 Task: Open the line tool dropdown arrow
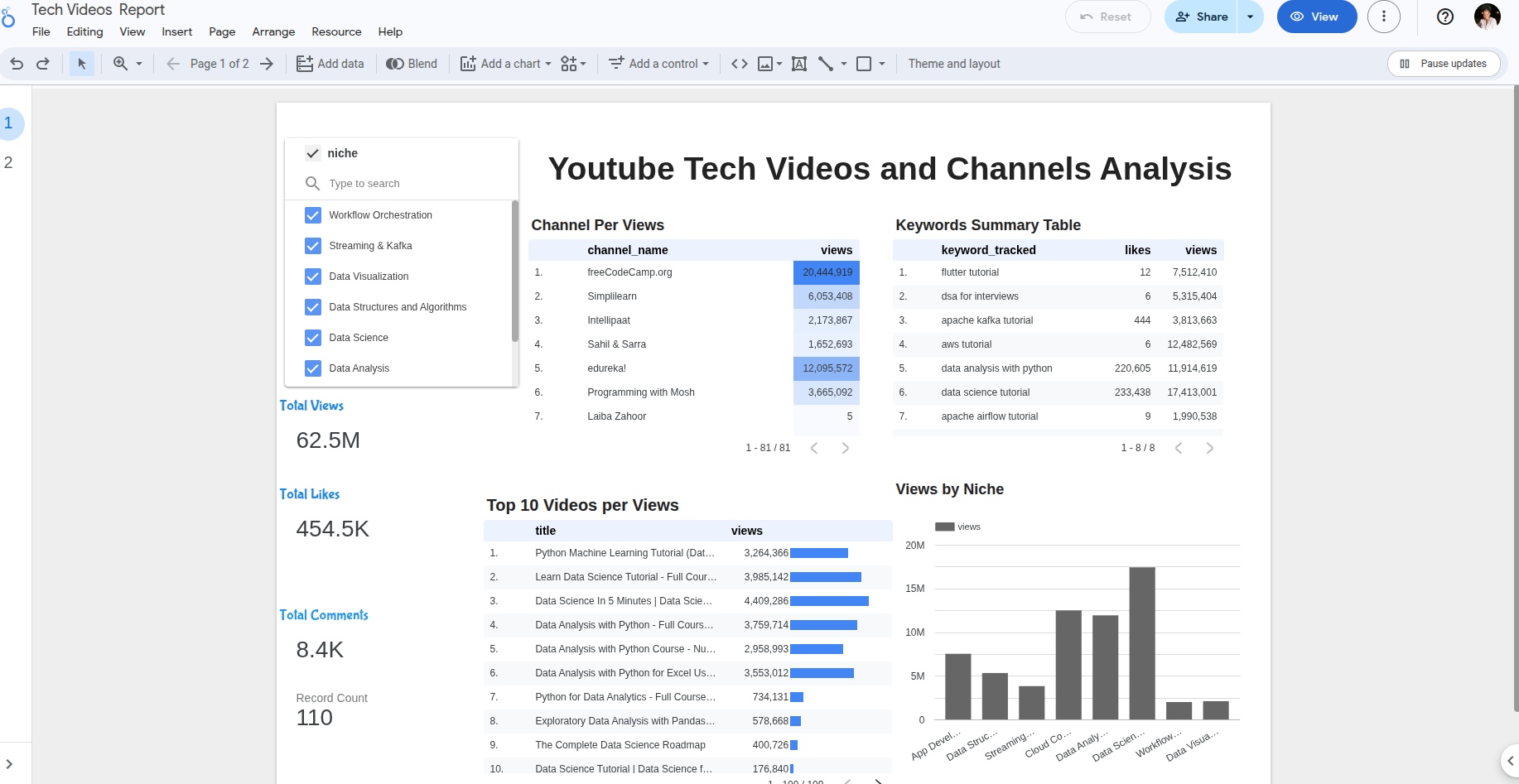tap(844, 64)
